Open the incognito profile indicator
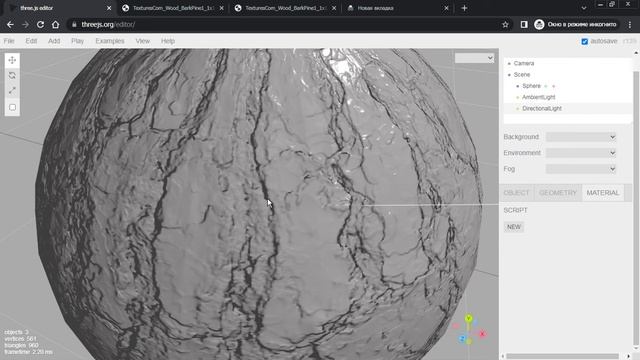This screenshot has width=640, height=360. 576,24
